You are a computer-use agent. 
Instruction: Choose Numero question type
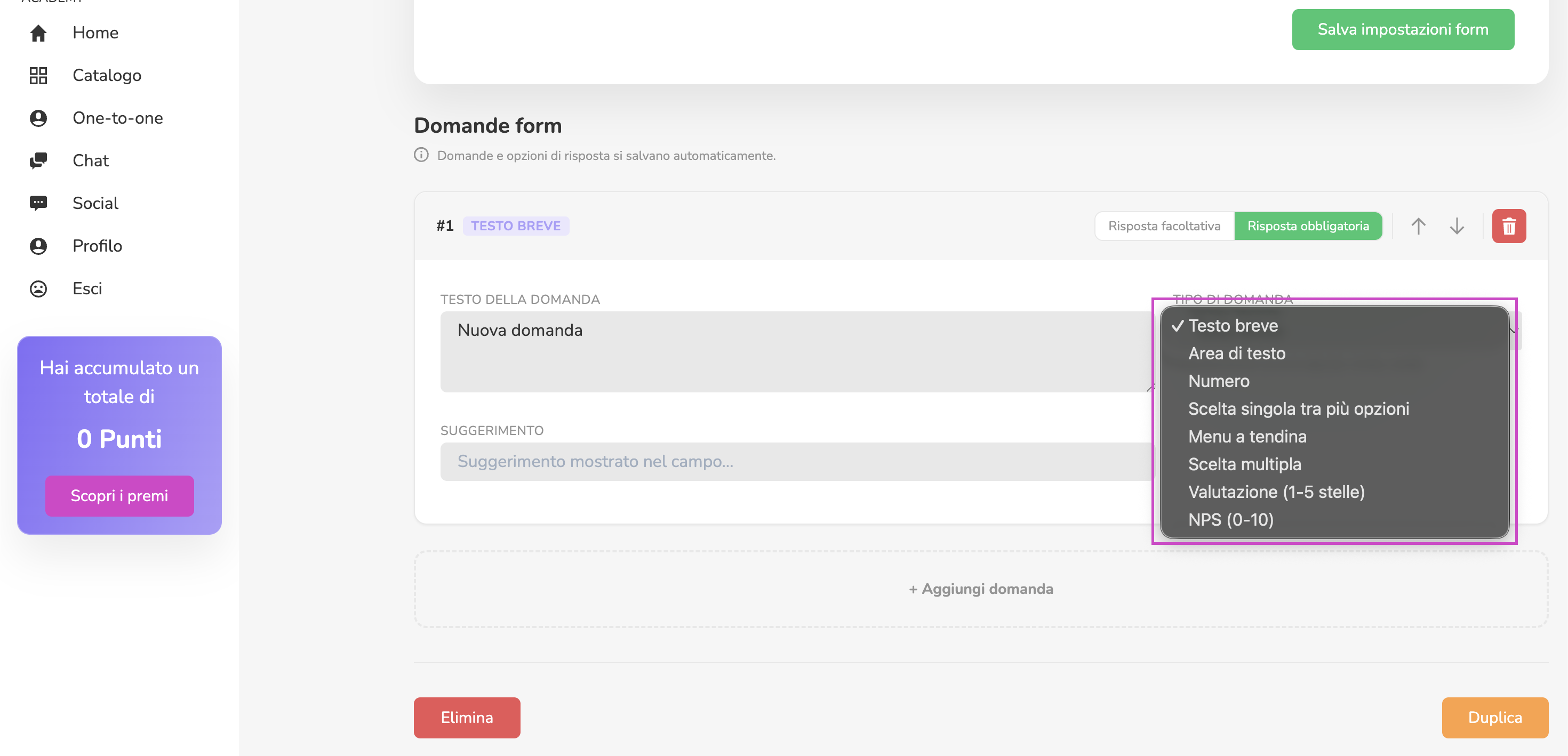[1334, 382]
